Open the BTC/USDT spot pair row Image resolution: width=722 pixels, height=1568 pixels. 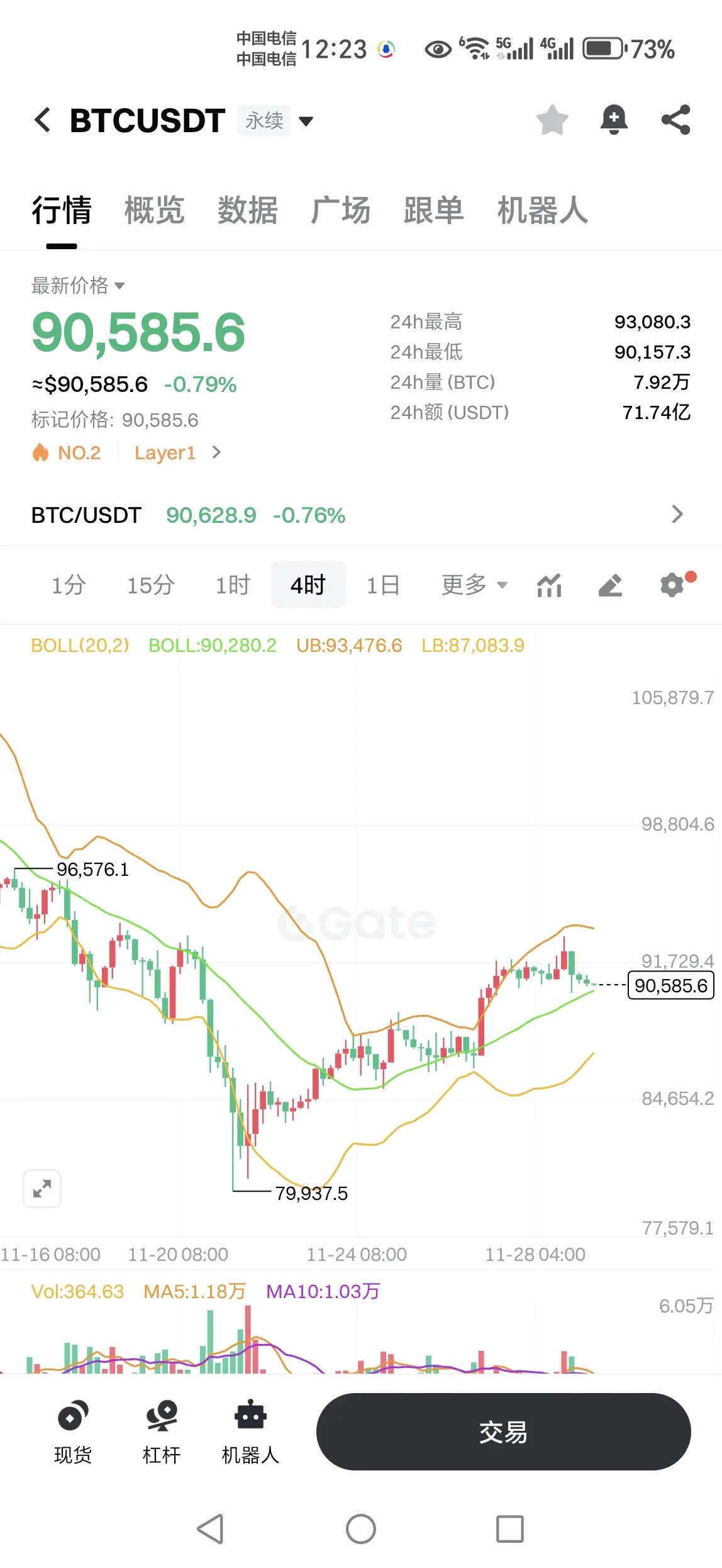[361, 515]
